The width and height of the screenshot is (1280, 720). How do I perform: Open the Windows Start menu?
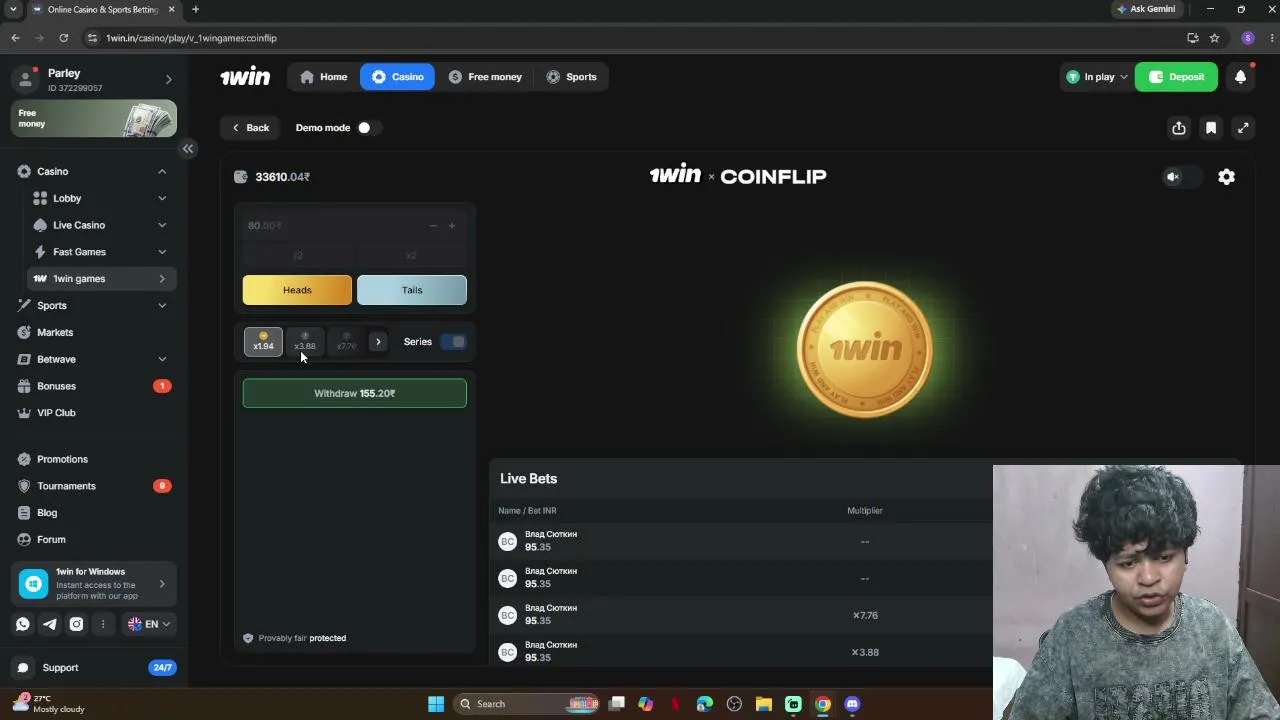coord(436,704)
